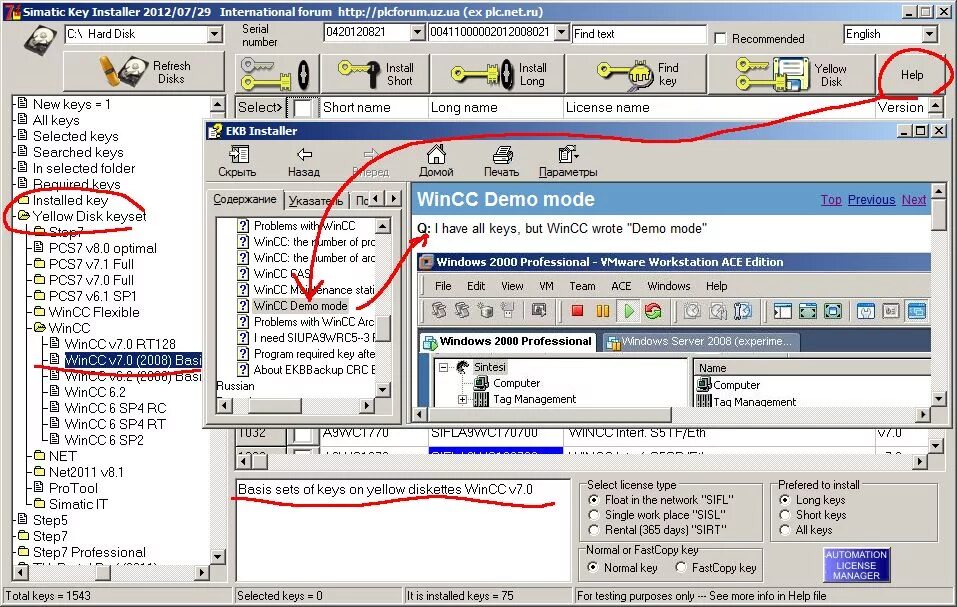The image size is (957, 607).
Task: Open Automation License Manager
Action: pos(856,564)
